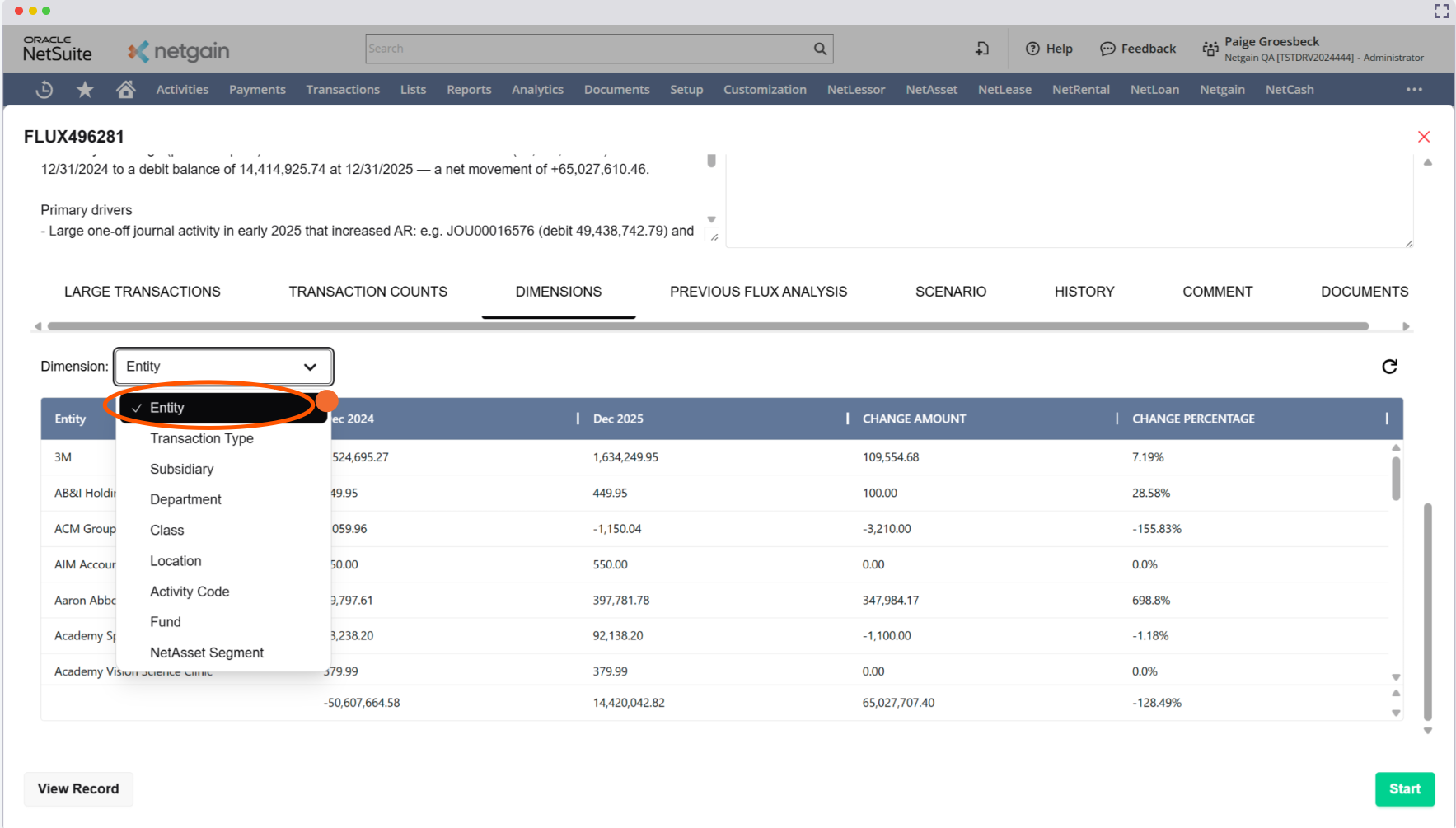Image resolution: width=1456 pixels, height=828 pixels.
Task: Click the Help question mark icon
Action: 1032,49
